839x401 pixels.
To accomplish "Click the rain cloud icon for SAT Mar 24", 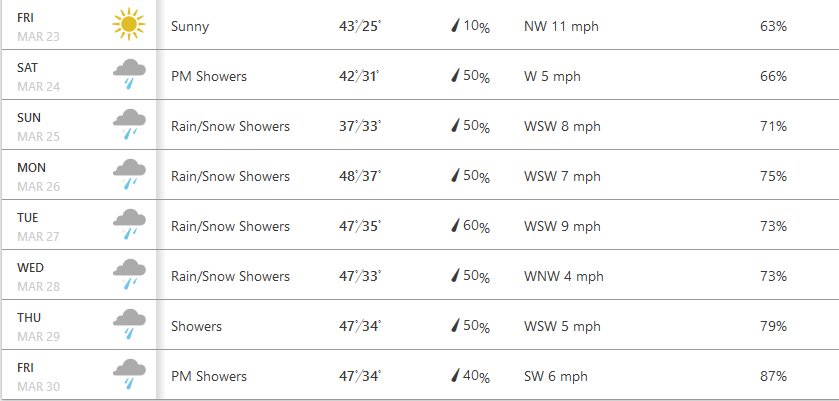I will pos(129,74).
